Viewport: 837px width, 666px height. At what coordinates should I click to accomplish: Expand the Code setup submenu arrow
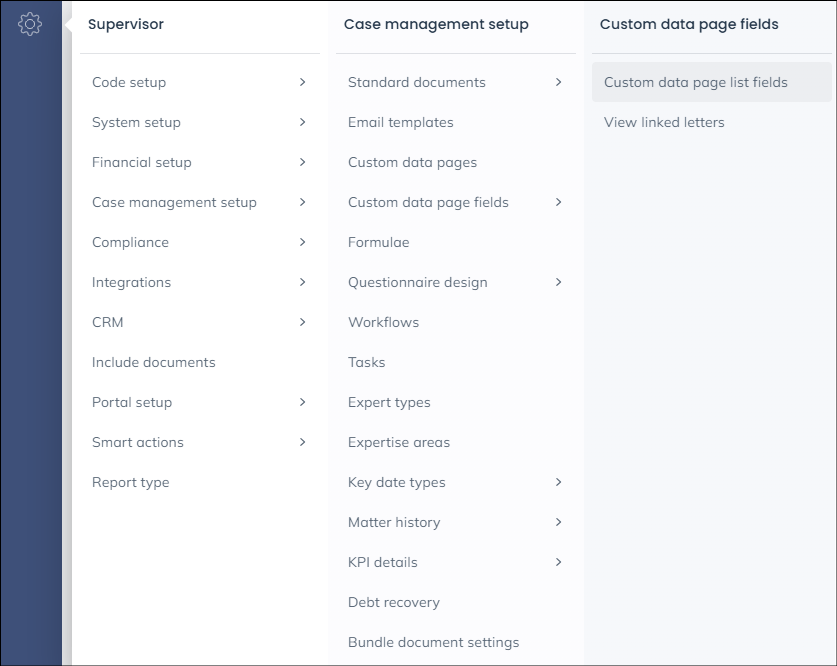tap(302, 82)
